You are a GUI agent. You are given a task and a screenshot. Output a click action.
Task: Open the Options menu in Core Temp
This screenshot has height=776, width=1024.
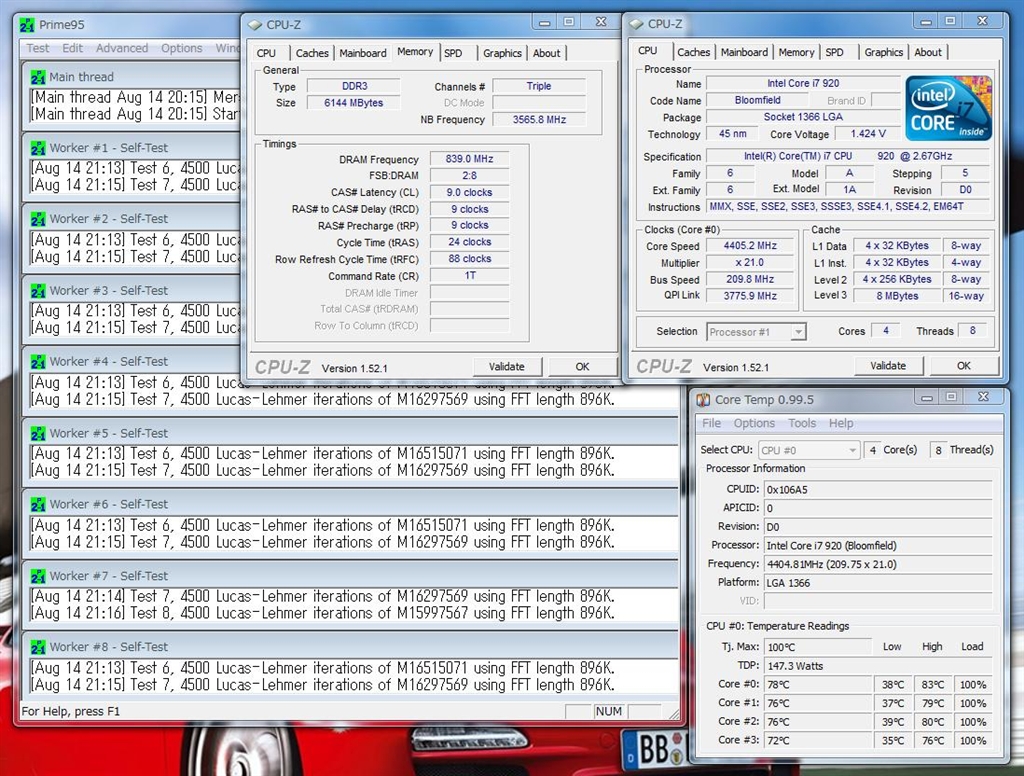pyautogui.click(x=754, y=424)
